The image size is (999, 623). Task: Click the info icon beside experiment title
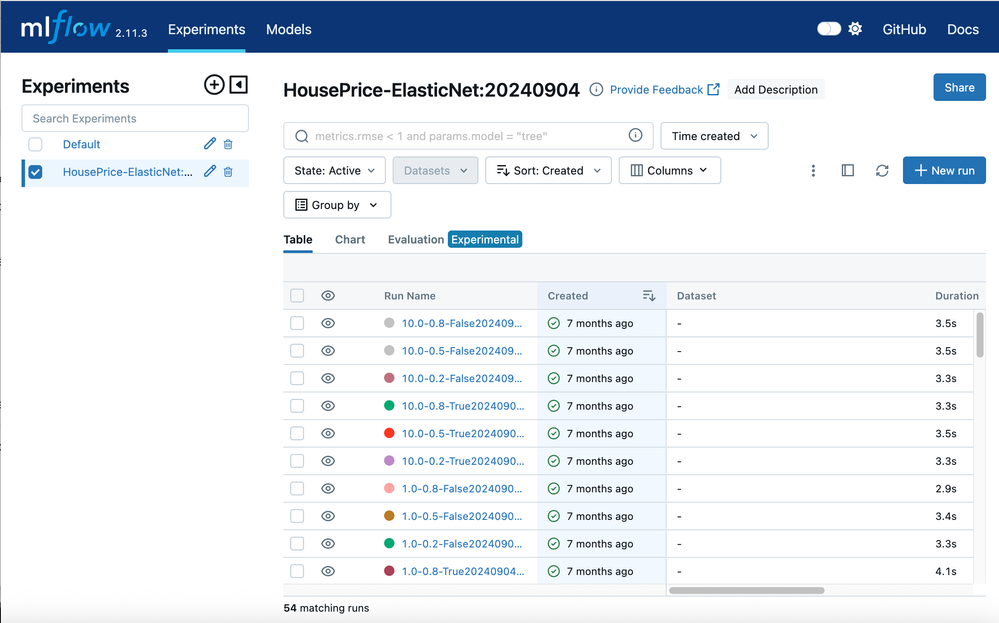596,90
